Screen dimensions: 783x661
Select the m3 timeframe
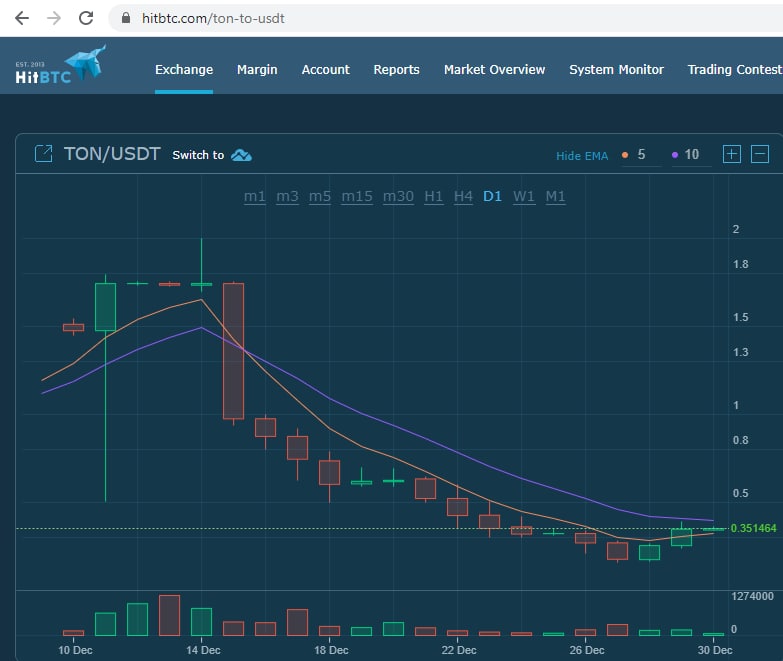[x=288, y=196]
